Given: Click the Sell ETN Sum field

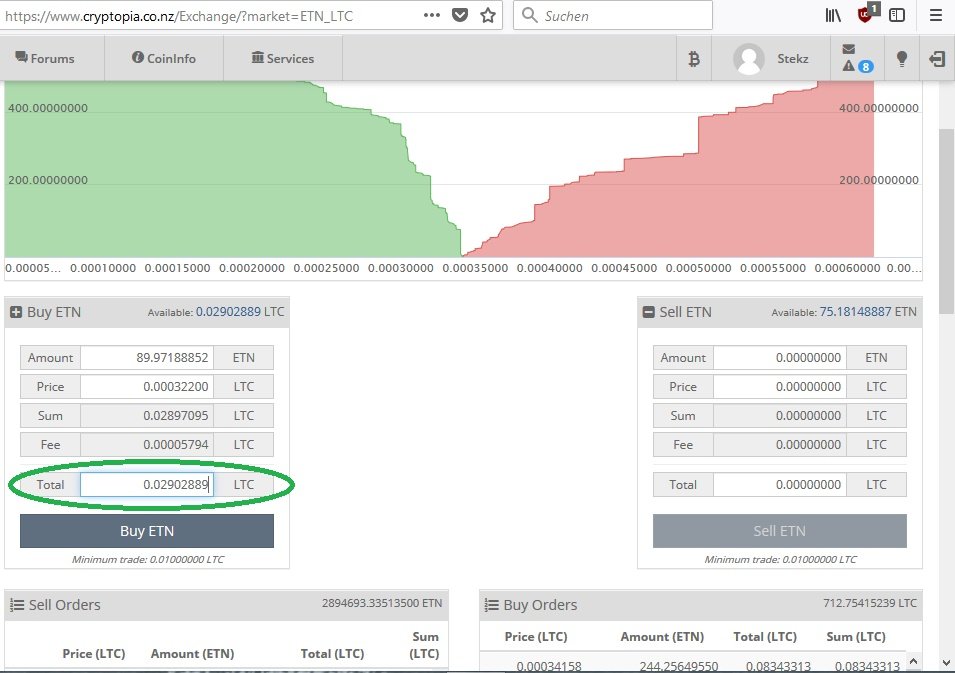Looking at the screenshot, I should click(x=780, y=415).
